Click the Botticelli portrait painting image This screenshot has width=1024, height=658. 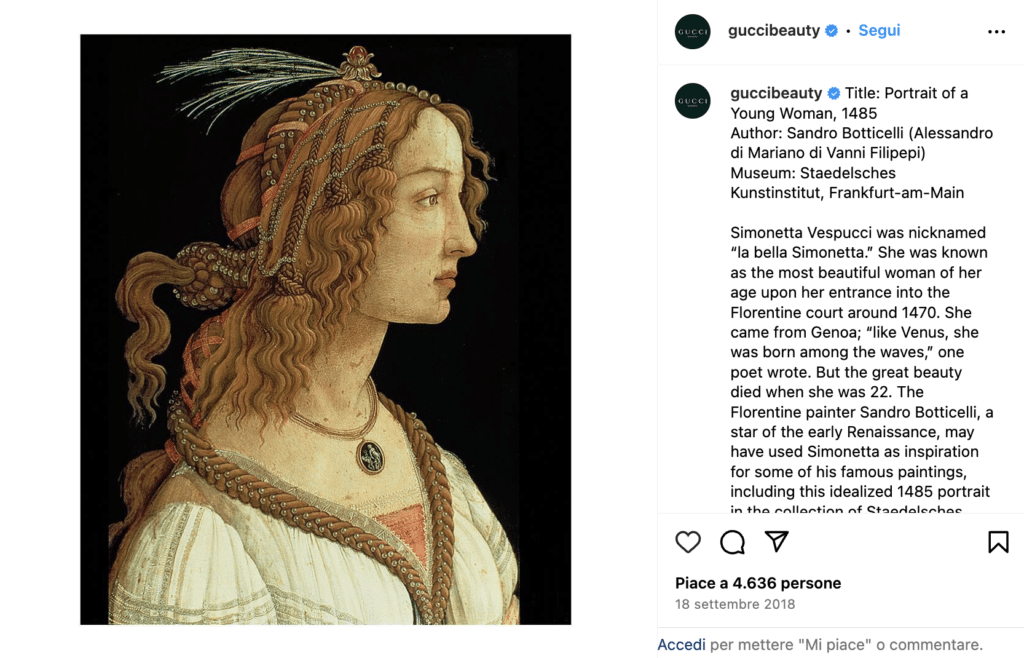[x=325, y=329]
